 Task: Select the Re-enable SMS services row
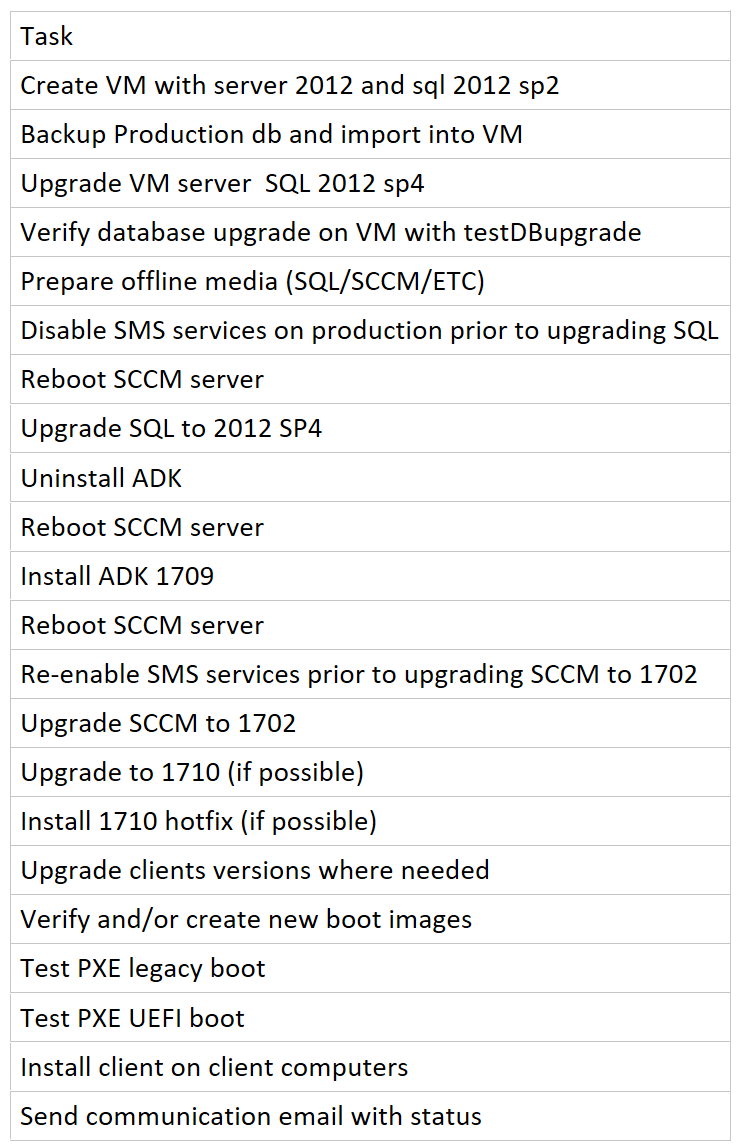coord(370,673)
